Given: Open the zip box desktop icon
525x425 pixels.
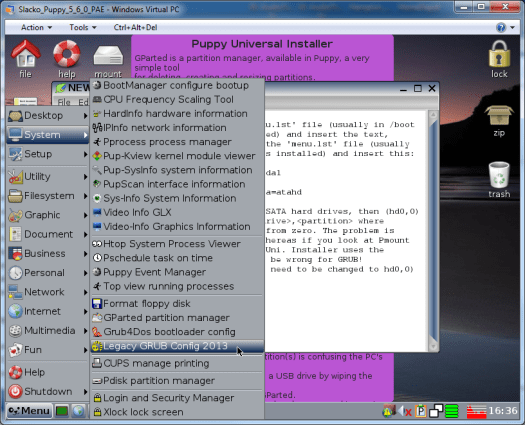Looking at the screenshot, I should click(x=499, y=121).
